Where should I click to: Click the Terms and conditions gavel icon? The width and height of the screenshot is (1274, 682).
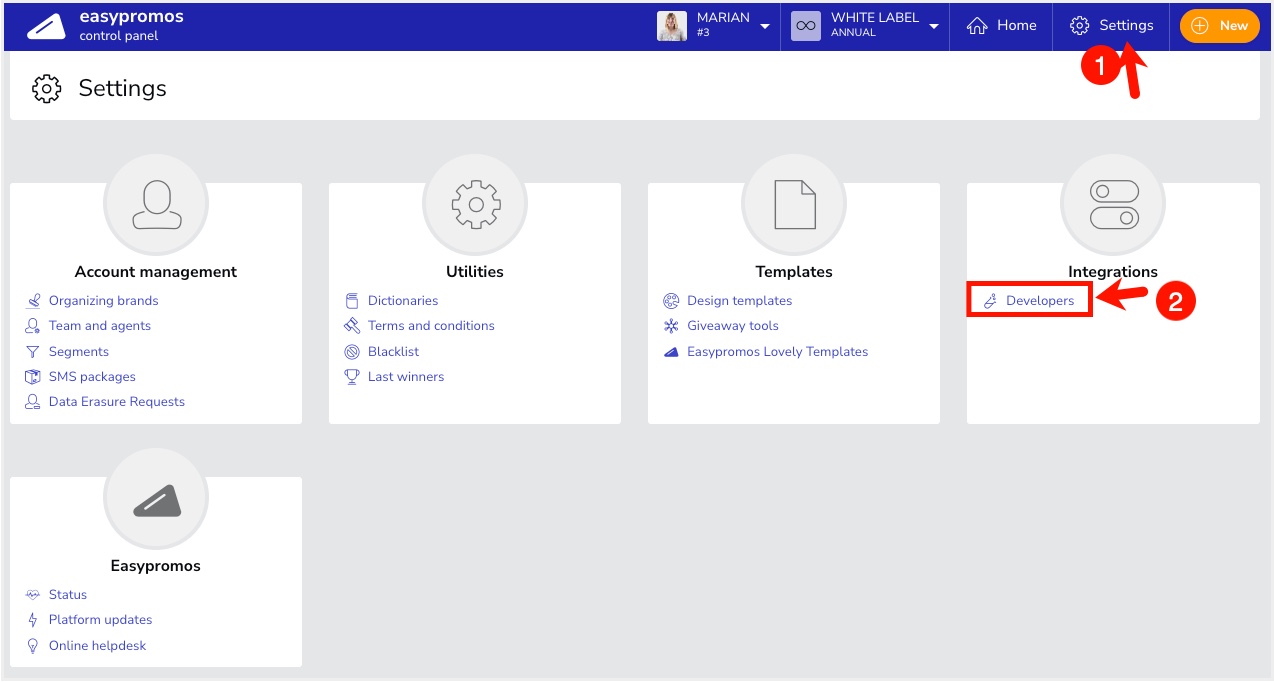coord(352,326)
